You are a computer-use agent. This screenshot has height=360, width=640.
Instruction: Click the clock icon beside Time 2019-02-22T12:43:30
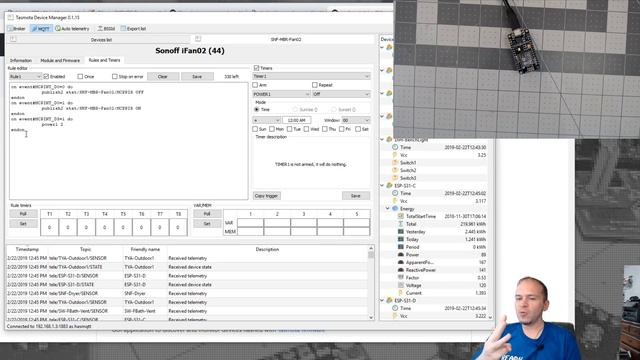[395, 147]
